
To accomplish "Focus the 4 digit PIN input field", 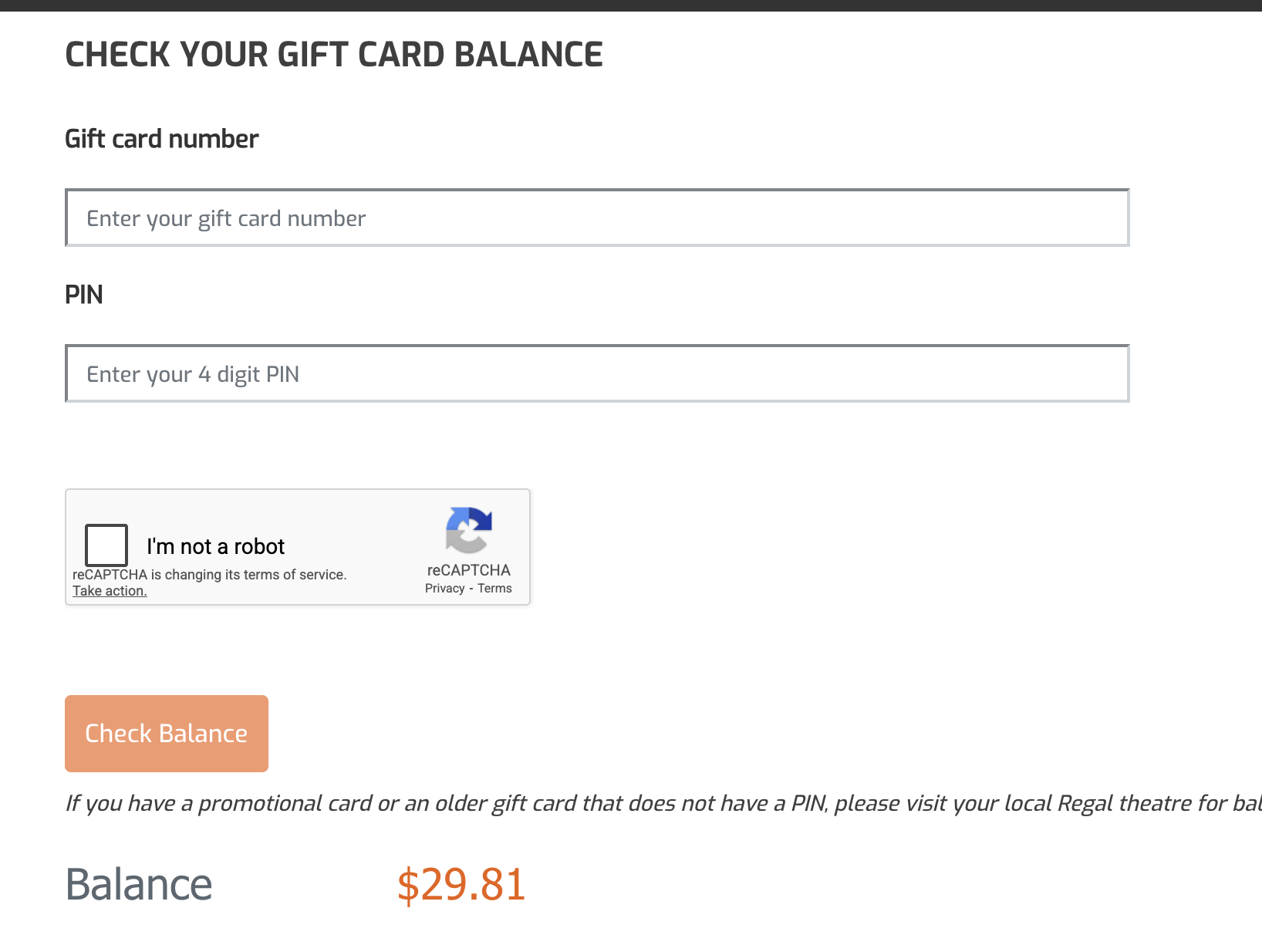I will [597, 374].
